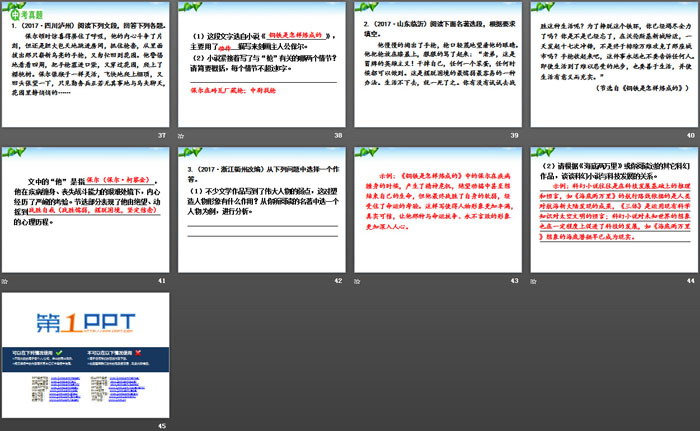Click slide number label 39
The width and height of the screenshot is (700, 431).
[x=514, y=135]
